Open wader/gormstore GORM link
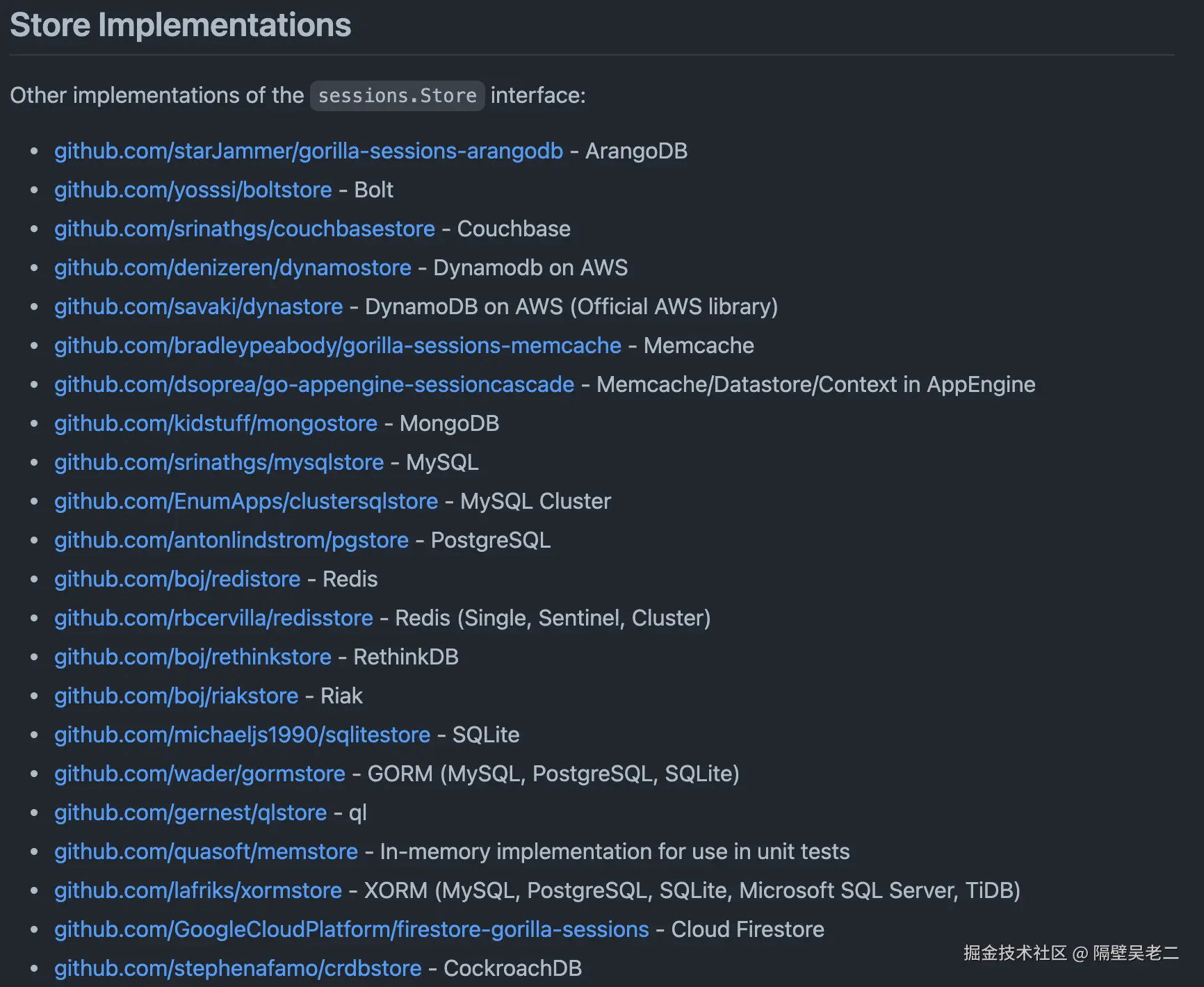This screenshot has height=987, width=1204. point(200,774)
